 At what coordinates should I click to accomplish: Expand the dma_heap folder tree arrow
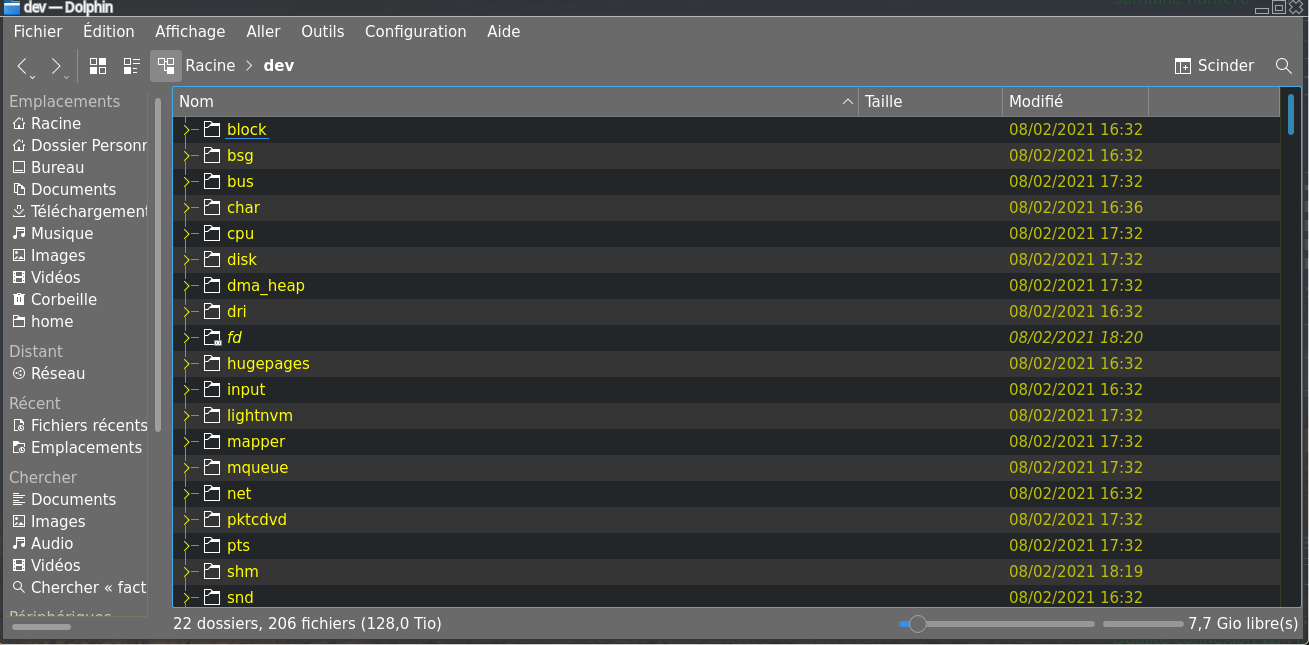(x=186, y=286)
